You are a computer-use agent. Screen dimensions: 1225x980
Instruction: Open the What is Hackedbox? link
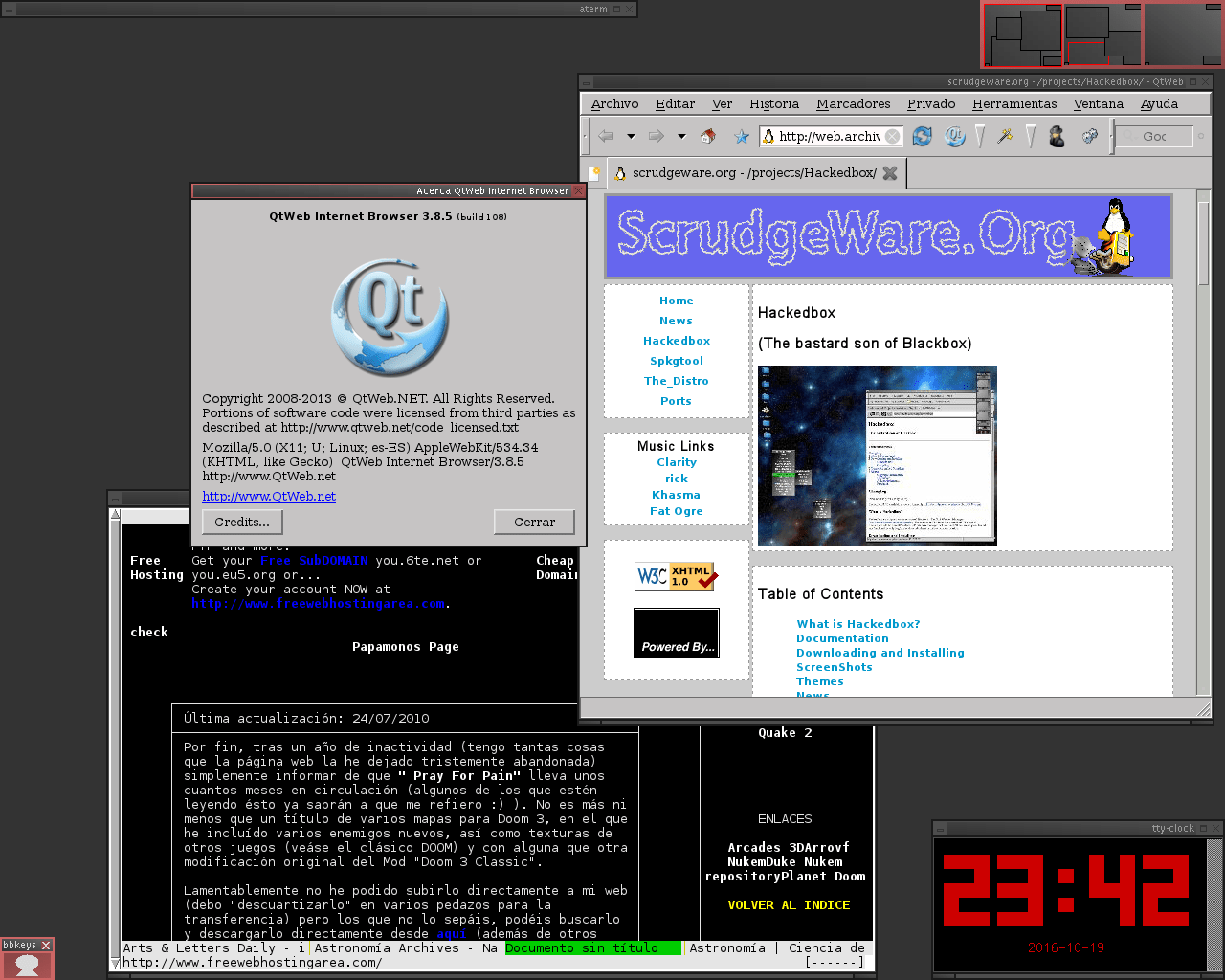pyautogui.click(x=858, y=624)
